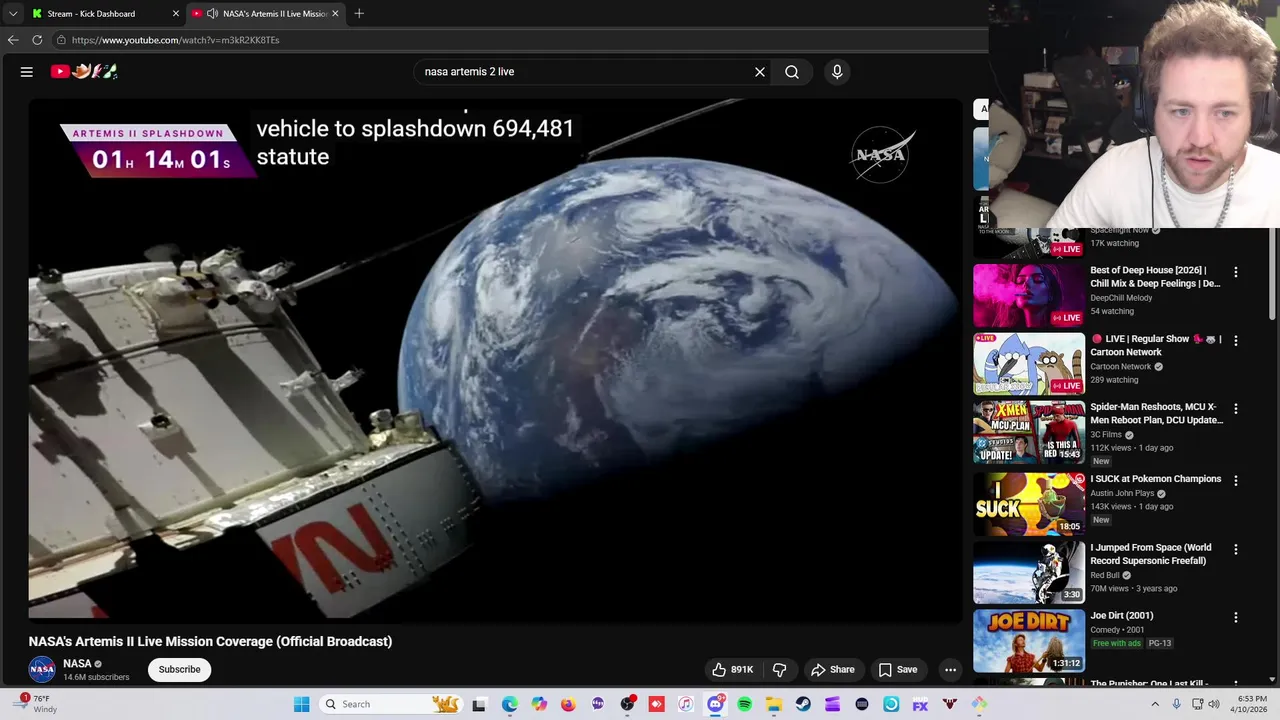Like the video showing 891K
Image resolution: width=1280 pixels, height=720 pixels.
coord(732,670)
